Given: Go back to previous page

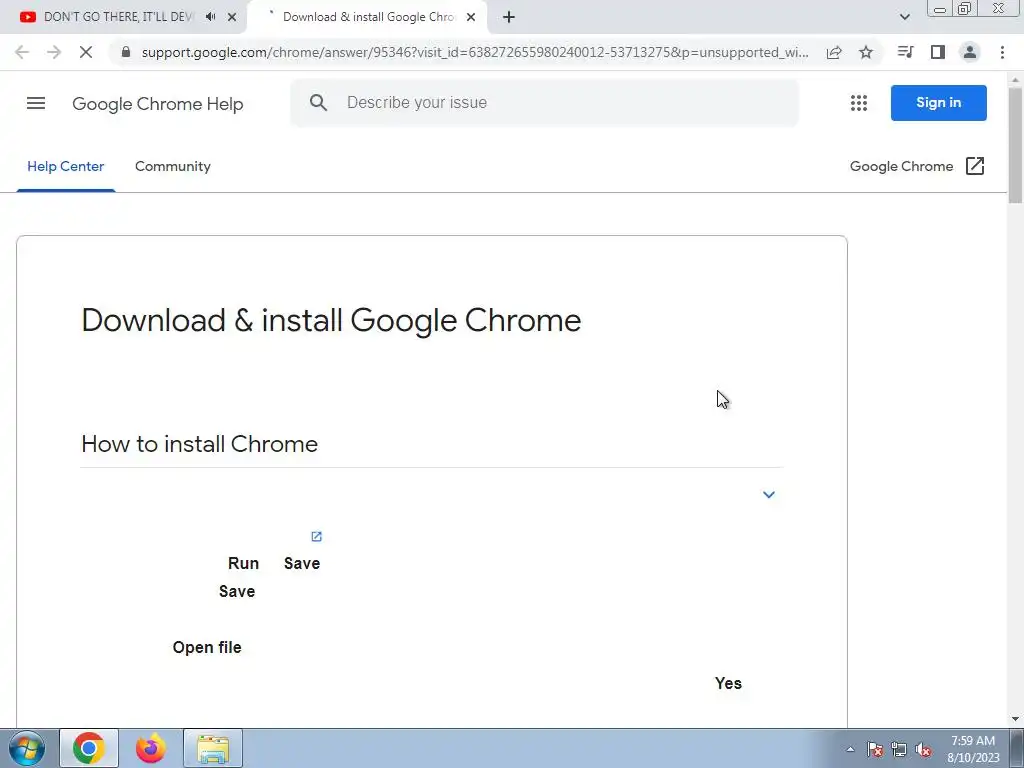Looking at the screenshot, I should click(22, 52).
